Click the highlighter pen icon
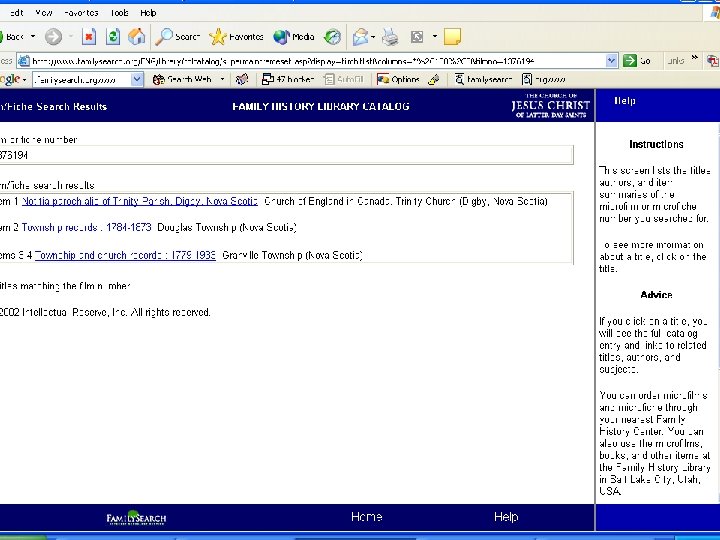 tap(433, 79)
